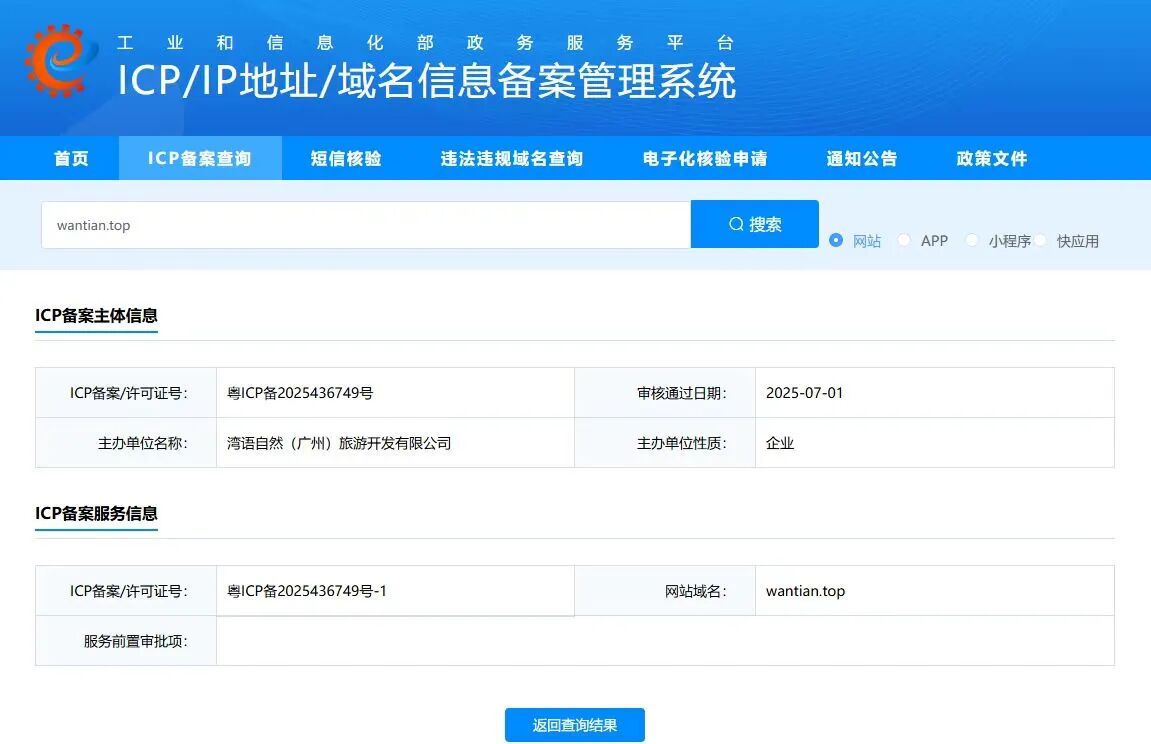The width and height of the screenshot is (1151, 744).
Task: Click the 企业 value cell
Action: 934,443
